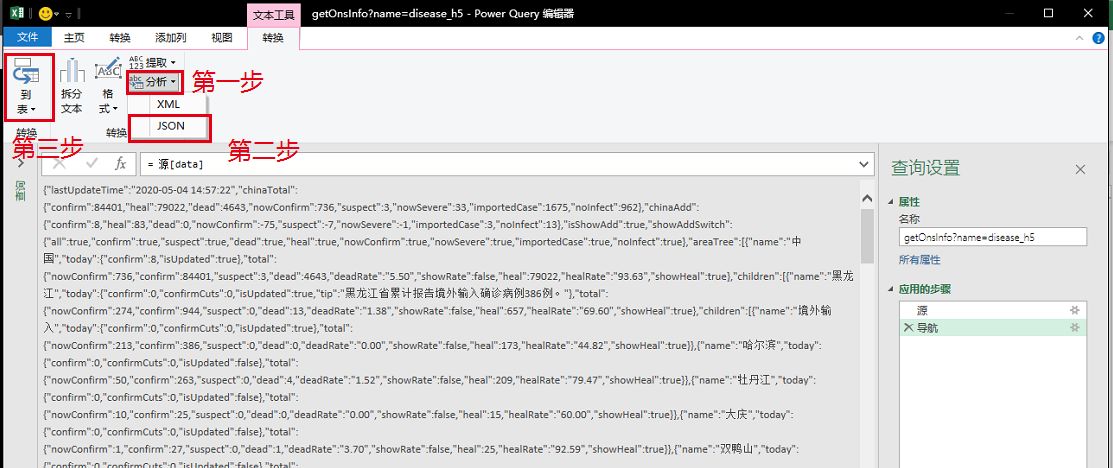Click the 到表 convert-to-table icon
The width and height of the screenshot is (1113, 468).
click(x=26, y=71)
